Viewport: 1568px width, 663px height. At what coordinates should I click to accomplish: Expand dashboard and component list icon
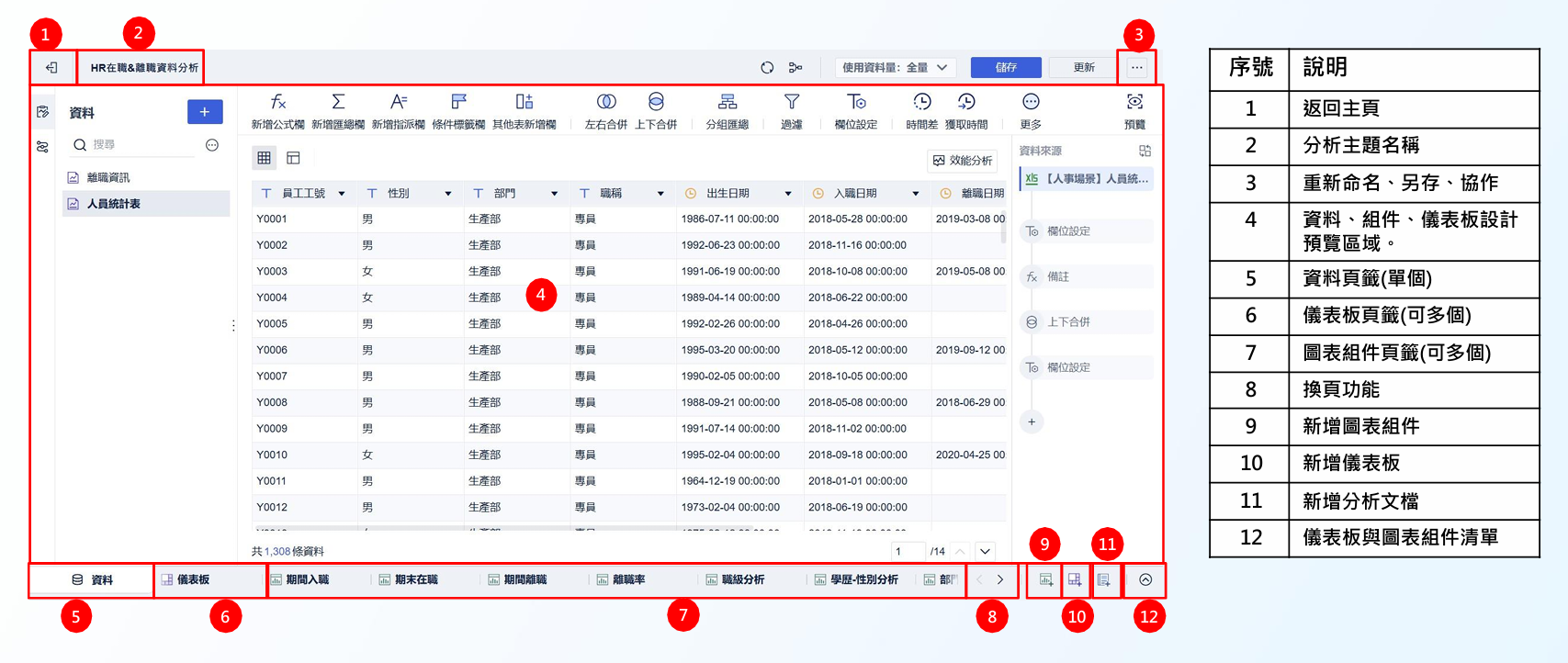coord(1145,580)
